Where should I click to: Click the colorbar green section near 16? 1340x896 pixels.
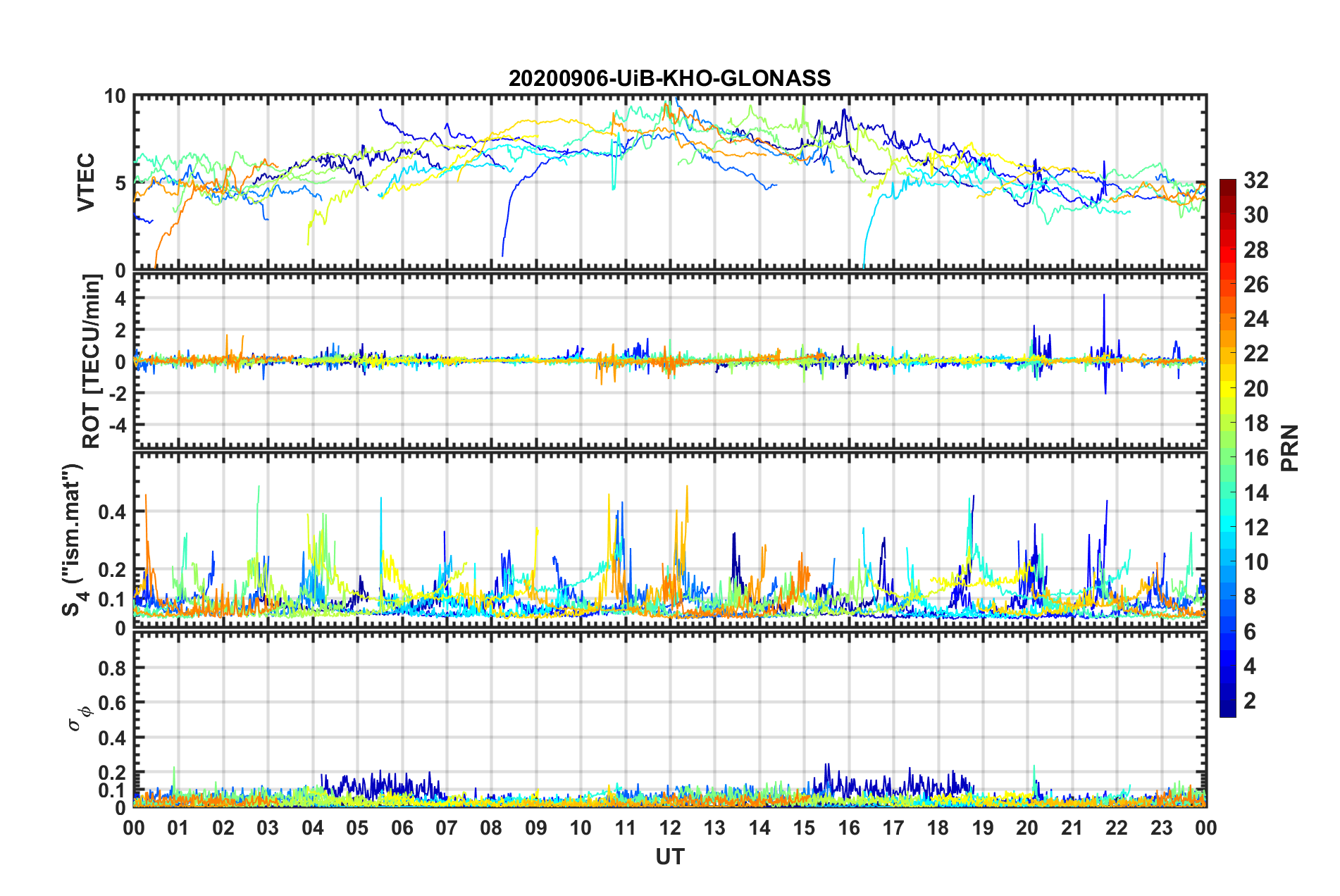click(x=1227, y=458)
